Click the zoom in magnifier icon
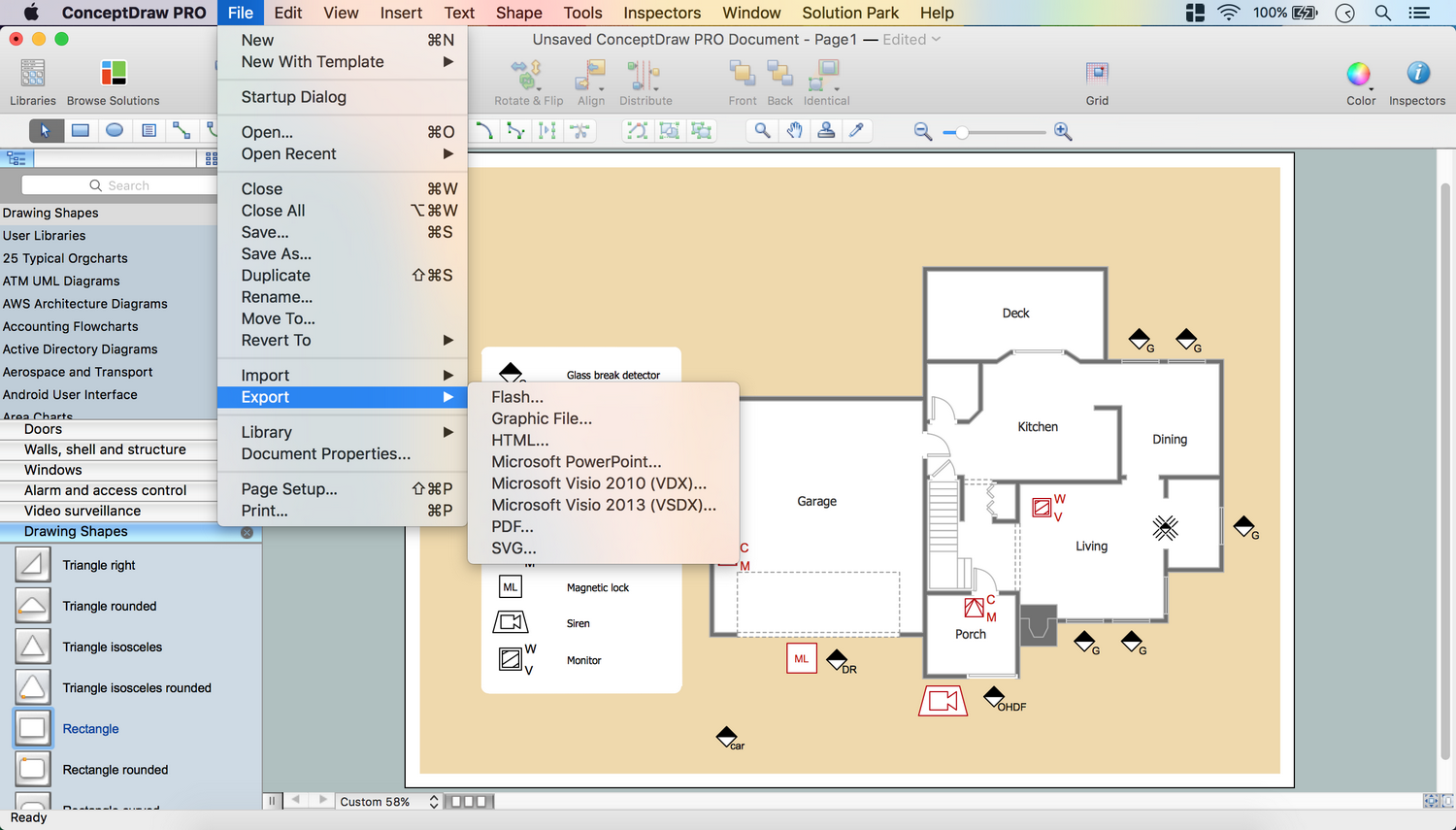The height and width of the screenshot is (830, 1456). click(1063, 132)
